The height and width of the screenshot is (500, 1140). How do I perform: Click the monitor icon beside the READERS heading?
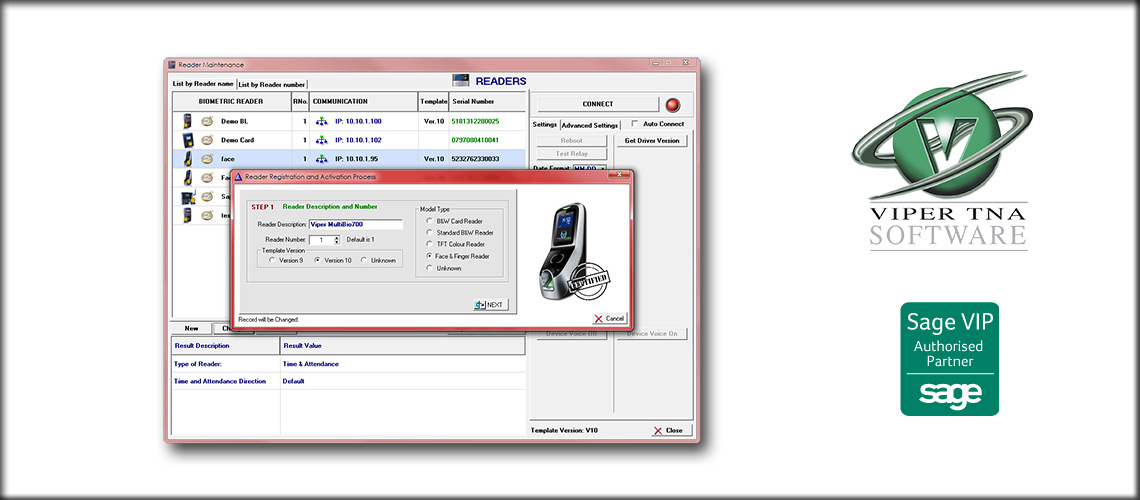(x=460, y=81)
